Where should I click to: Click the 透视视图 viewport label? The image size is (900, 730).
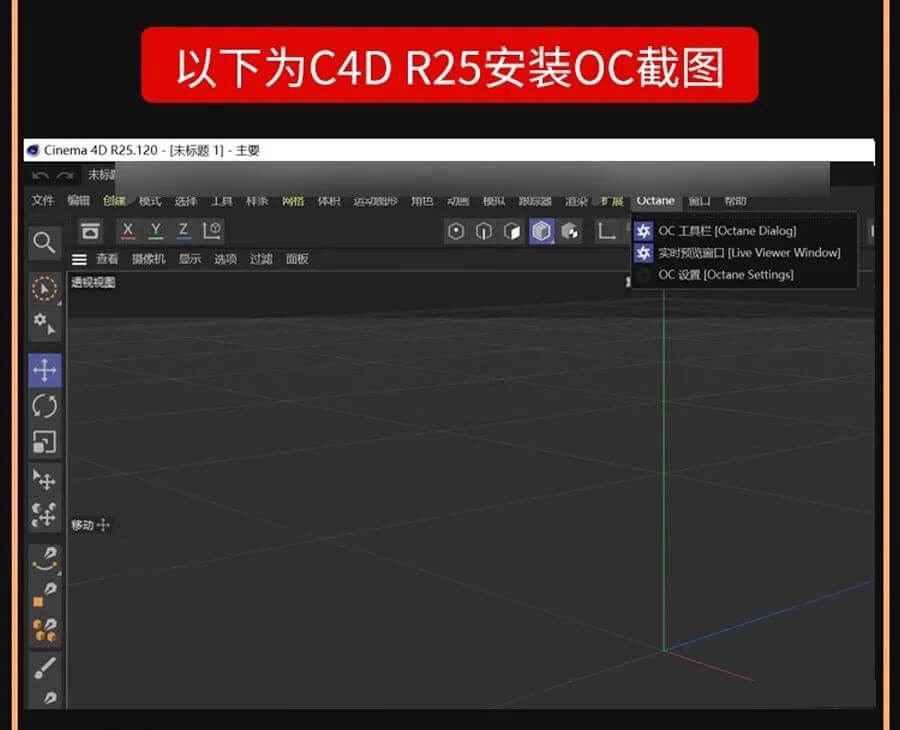pyautogui.click(x=95, y=283)
